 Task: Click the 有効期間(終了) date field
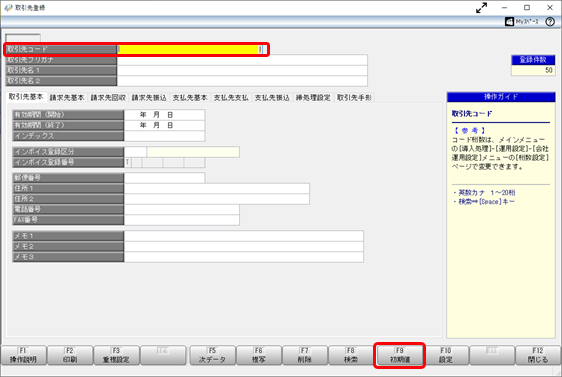point(165,125)
